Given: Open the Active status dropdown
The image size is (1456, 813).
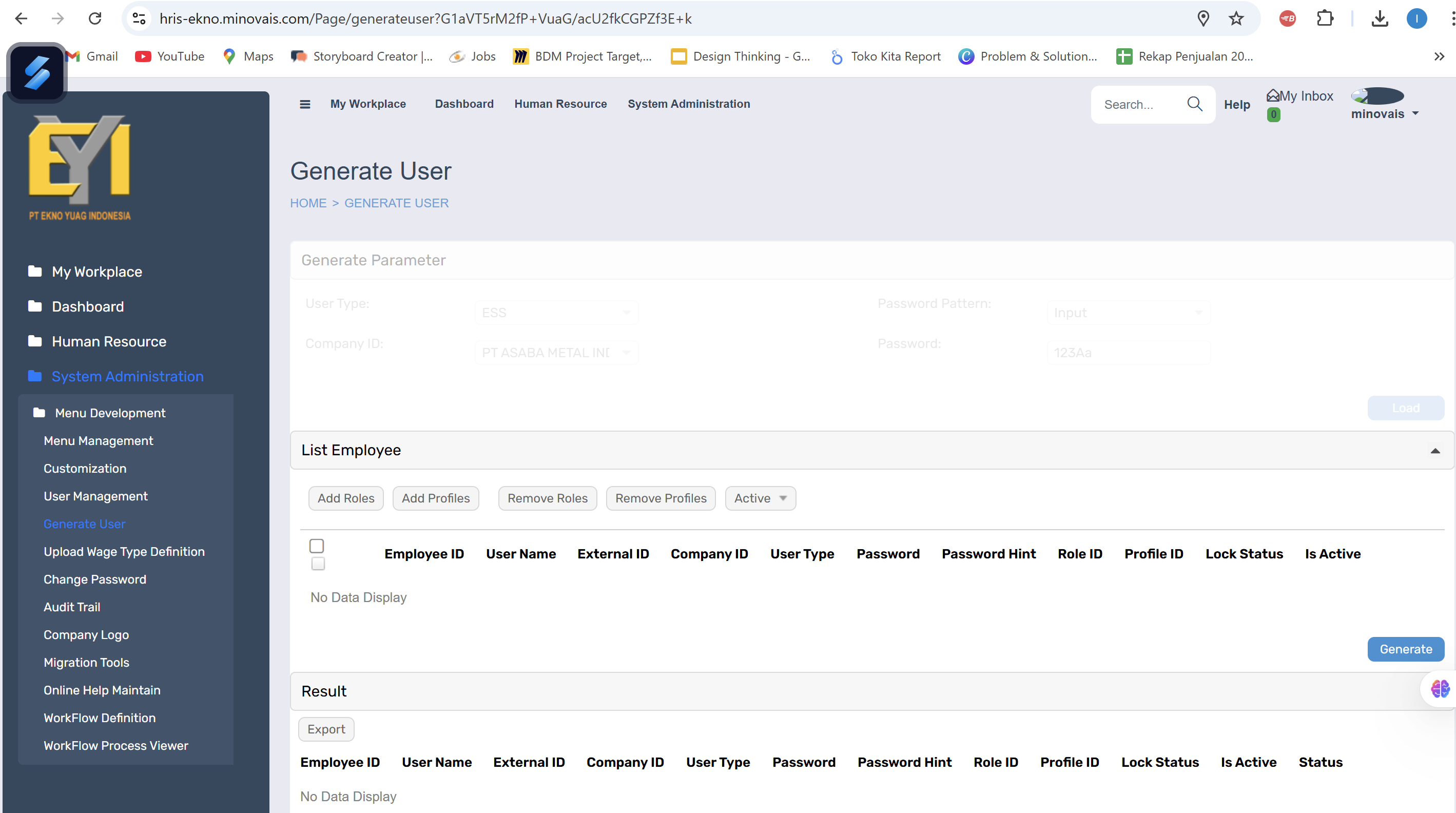Looking at the screenshot, I should [x=760, y=498].
